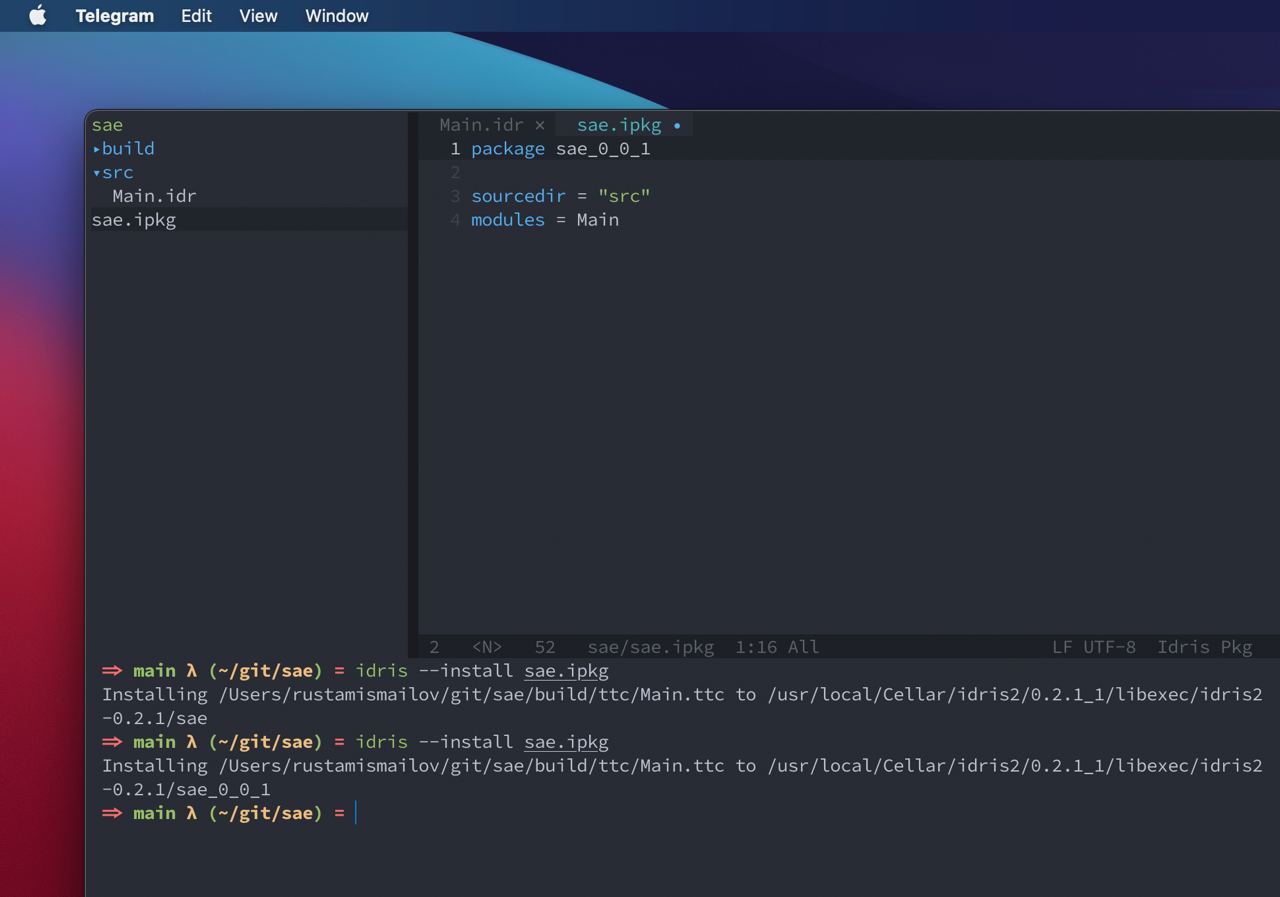The image size is (1280, 897).
Task: Click the 52 count in status bar
Action: pos(545,647)
